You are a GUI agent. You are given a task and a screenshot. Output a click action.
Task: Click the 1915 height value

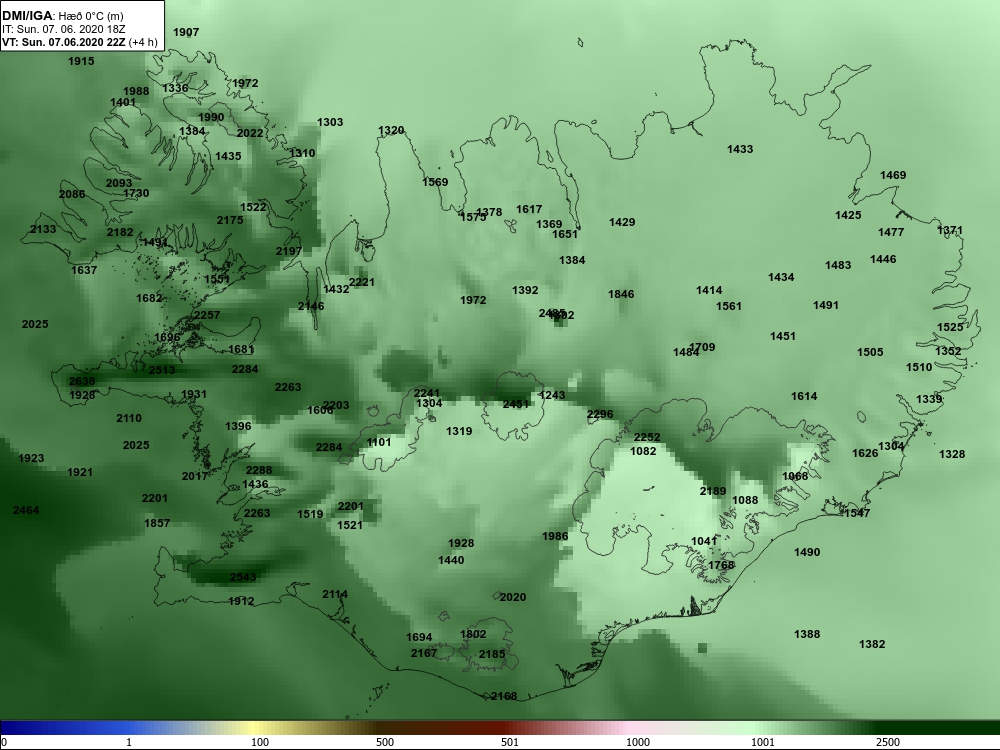(x=81, y=61)
